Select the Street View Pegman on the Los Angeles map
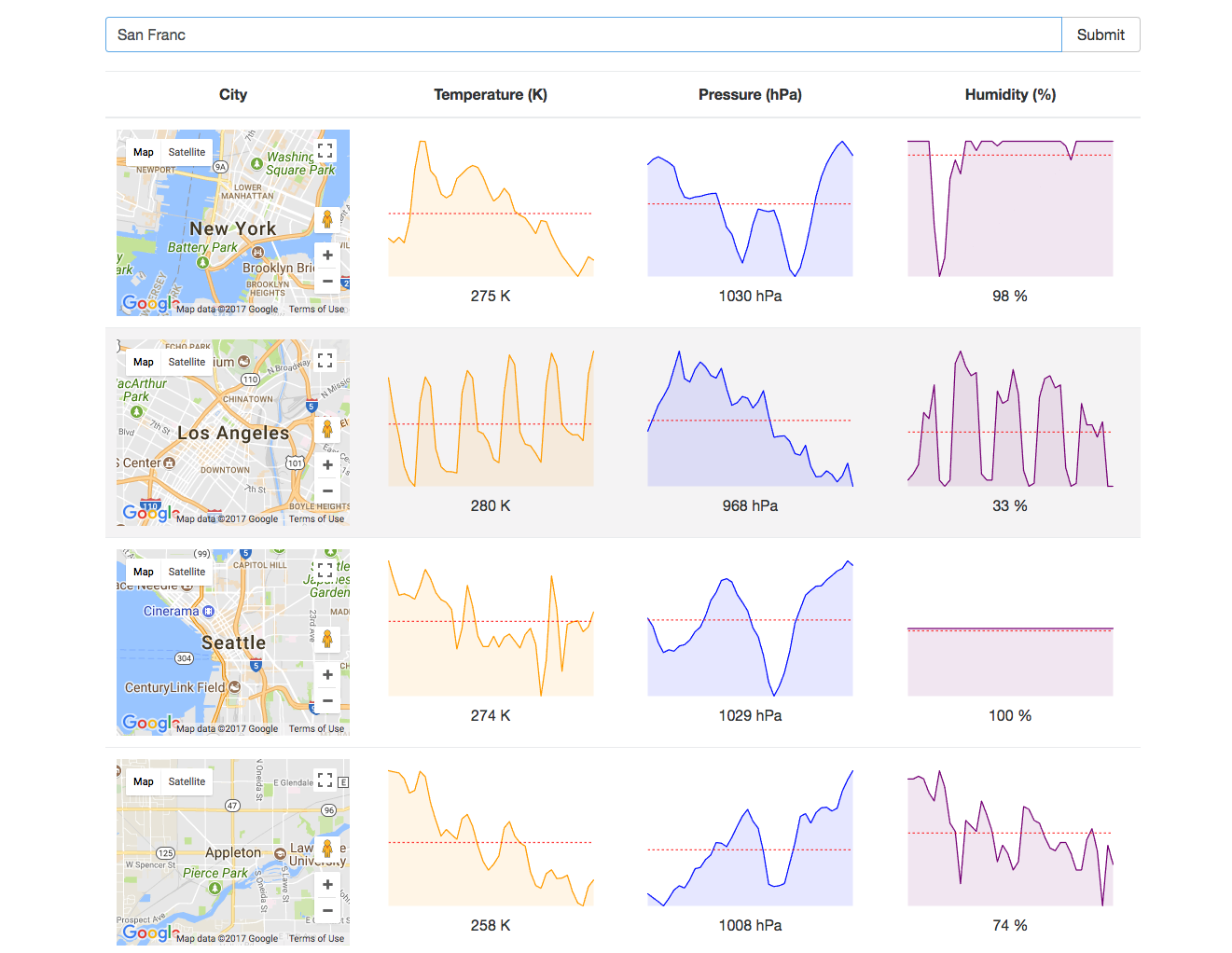This screenshot has width=1232, height=953. pos(327,430)
